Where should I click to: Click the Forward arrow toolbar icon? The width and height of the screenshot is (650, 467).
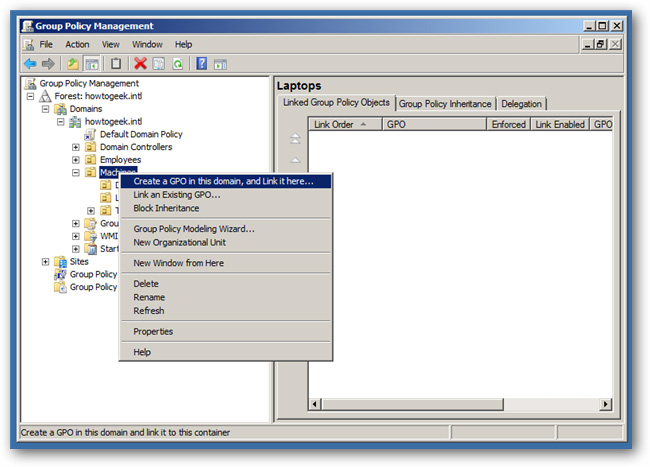[48, 64]
